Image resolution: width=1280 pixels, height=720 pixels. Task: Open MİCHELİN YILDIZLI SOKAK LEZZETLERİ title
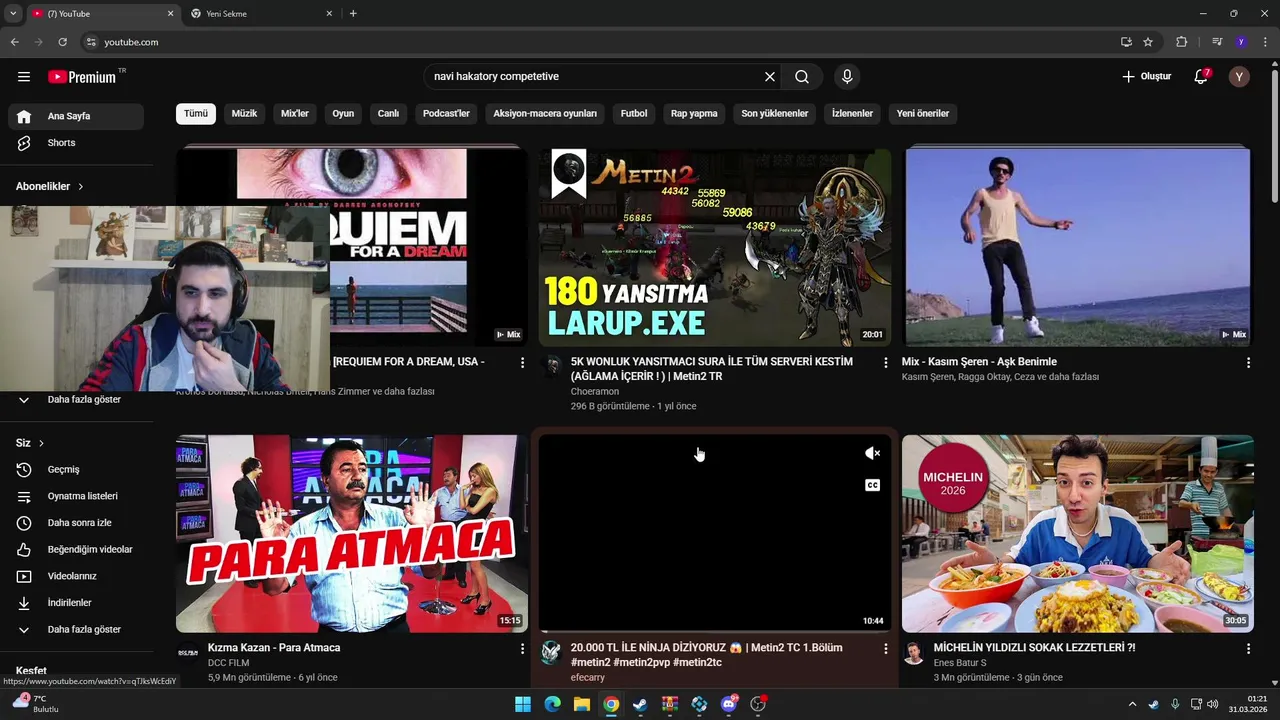pos(1034,648)
